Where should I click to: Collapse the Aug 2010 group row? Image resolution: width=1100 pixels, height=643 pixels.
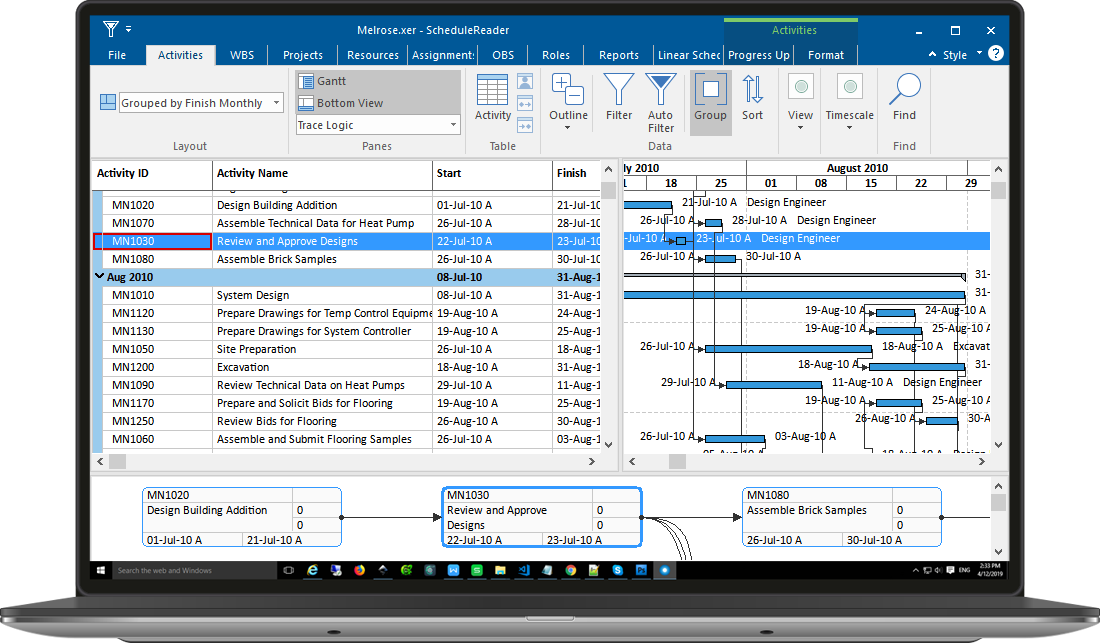[99, 277]
